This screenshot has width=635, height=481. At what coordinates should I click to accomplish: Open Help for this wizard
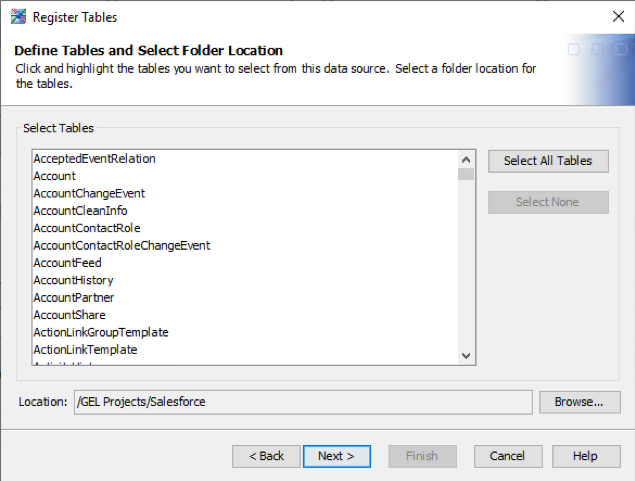tap(586, 456)
